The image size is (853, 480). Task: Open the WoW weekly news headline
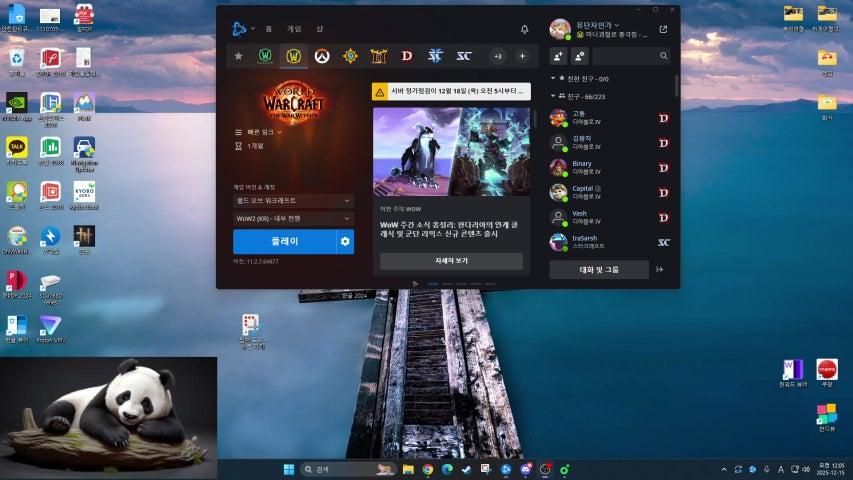[x=449, y=229]
